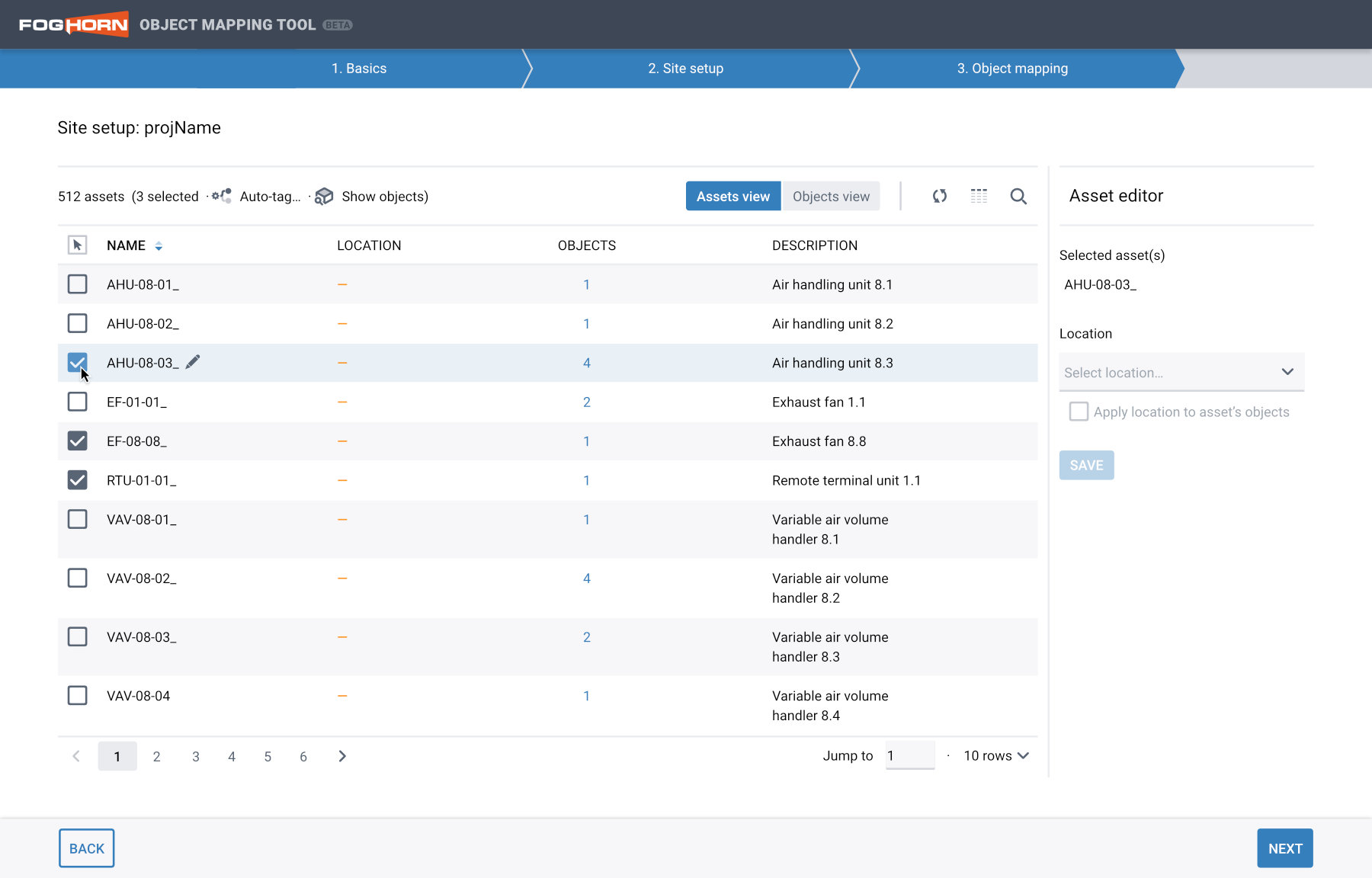Check the VAV-08-03_ row checkbox
This screenshot has height=878, width=1372.
tap(77, 636)
